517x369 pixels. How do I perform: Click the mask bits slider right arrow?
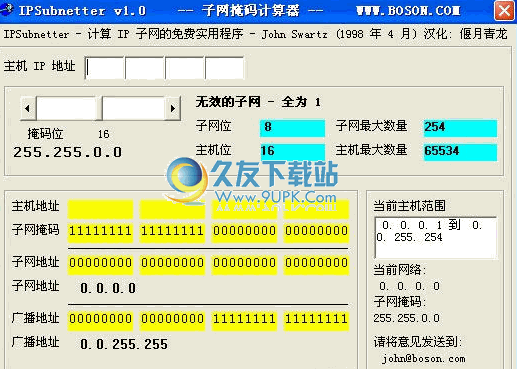coord(173,108)
